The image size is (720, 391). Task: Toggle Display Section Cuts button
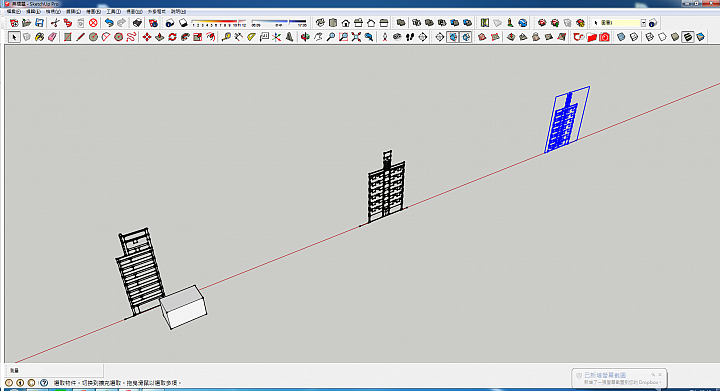point(466,37)
